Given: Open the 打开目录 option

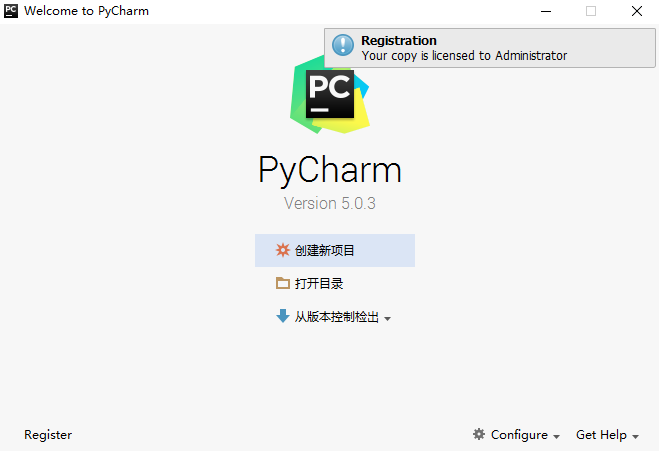Looking at the screenshot, I should point(319,283).
